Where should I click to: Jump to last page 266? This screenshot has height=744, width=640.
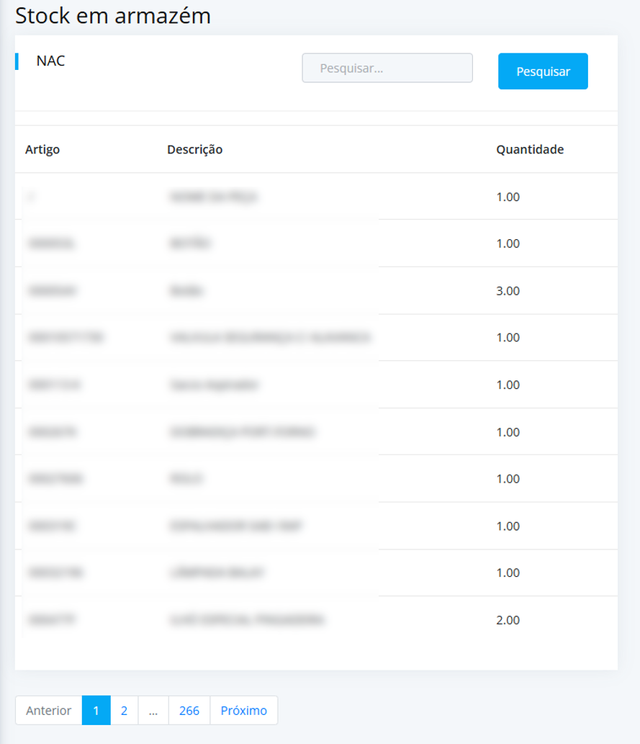click(189, 711)
